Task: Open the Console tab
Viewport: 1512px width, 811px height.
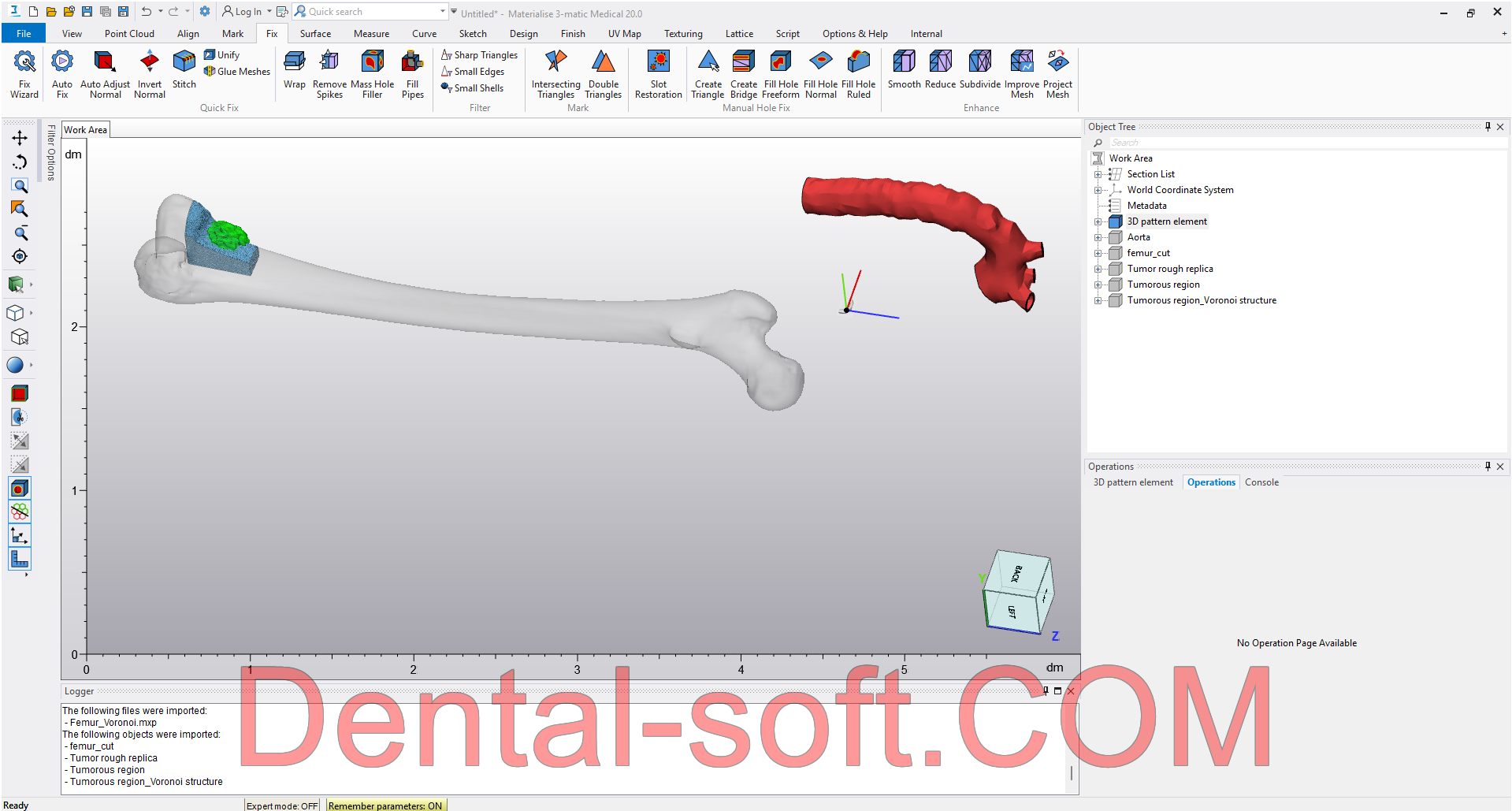Action: point(1261,482)
